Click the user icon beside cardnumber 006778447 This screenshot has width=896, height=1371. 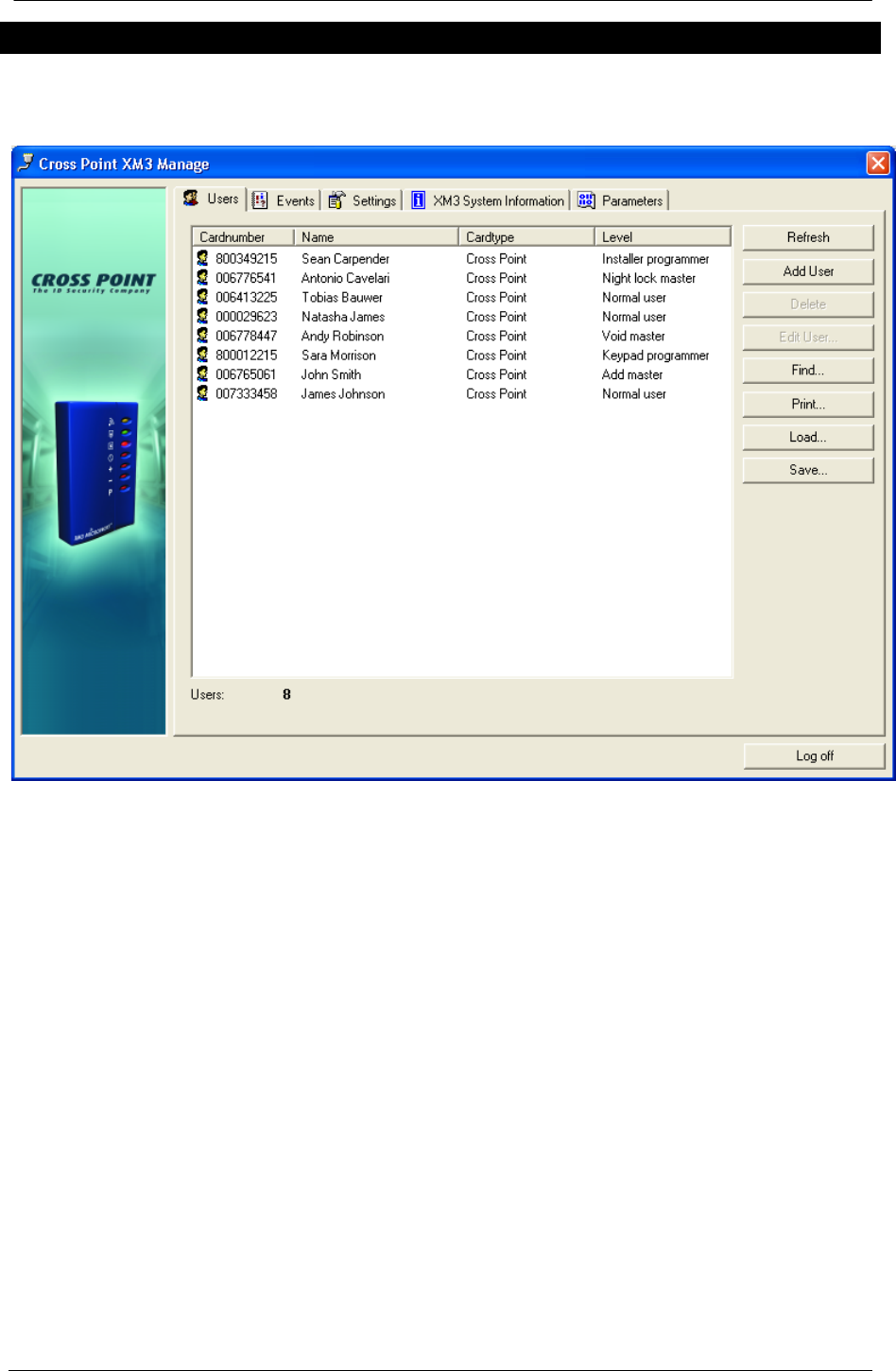(202, 336)
